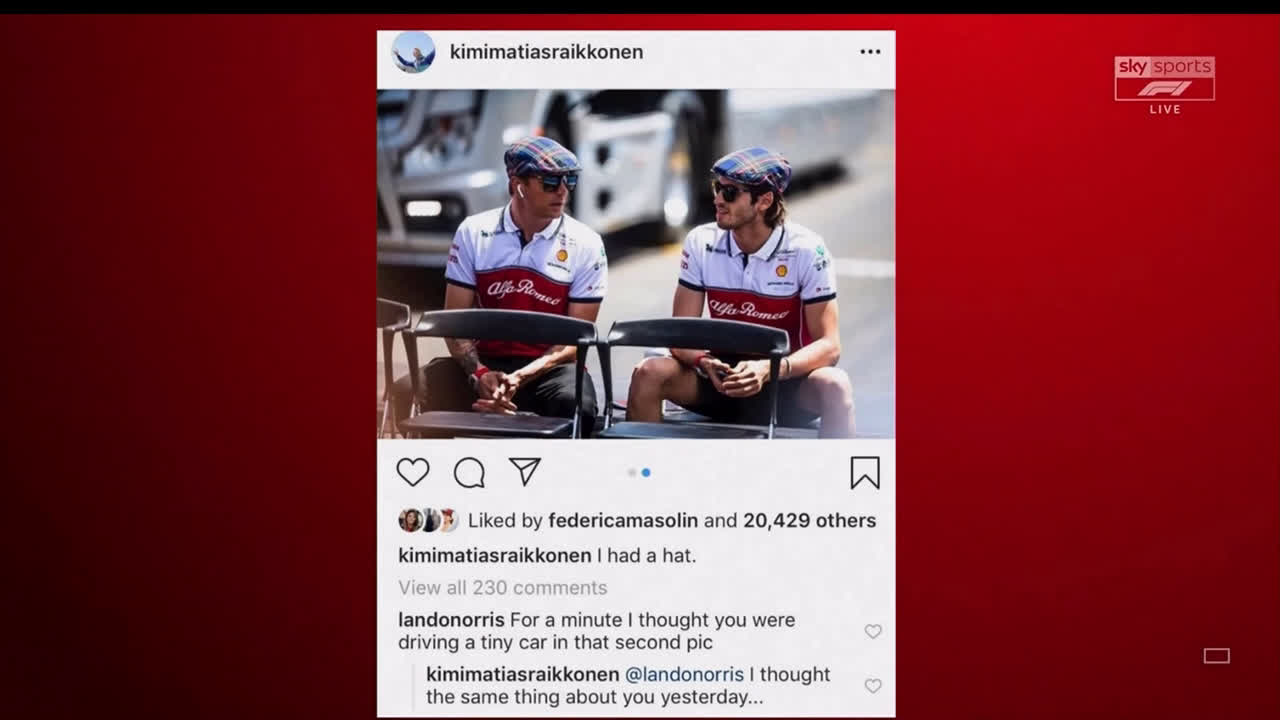Viewport: 1280px width, 720px height.
Task: Click the Alfa Romeo drivers photo
Action: [x=636, y=264]
